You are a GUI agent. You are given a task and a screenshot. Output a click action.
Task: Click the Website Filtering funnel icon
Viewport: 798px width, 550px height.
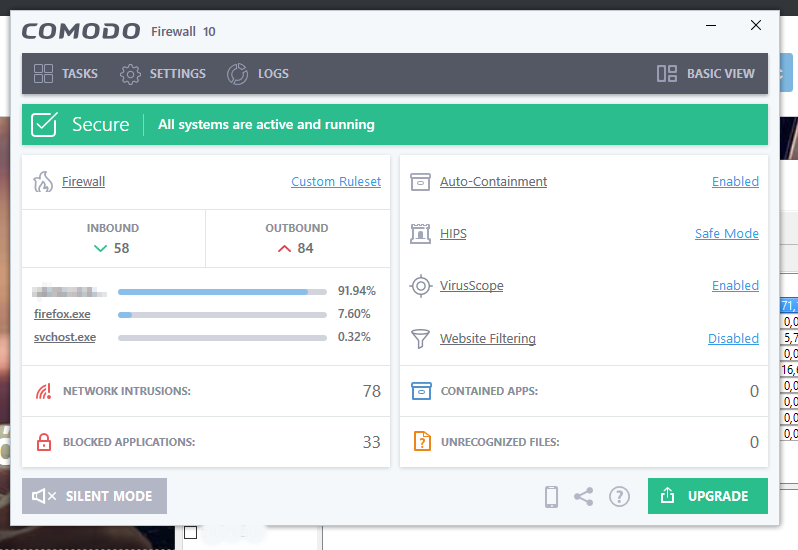[x=420, y=338]
